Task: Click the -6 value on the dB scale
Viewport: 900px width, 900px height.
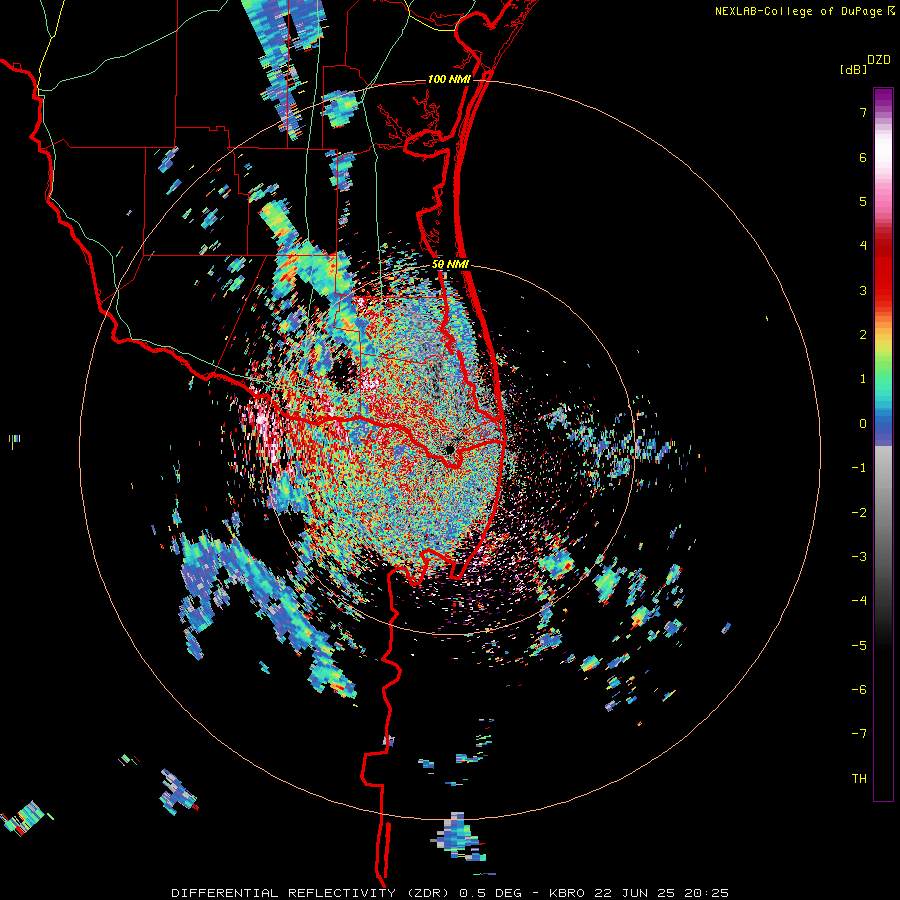Action: 859,690
